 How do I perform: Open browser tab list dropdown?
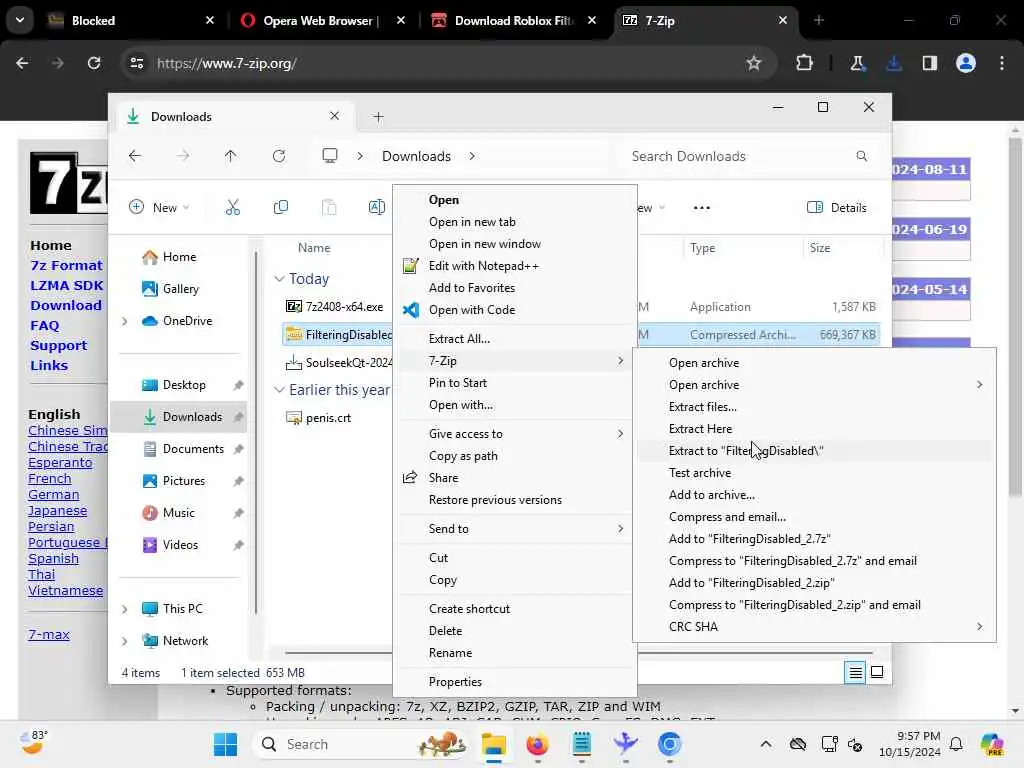20,20
